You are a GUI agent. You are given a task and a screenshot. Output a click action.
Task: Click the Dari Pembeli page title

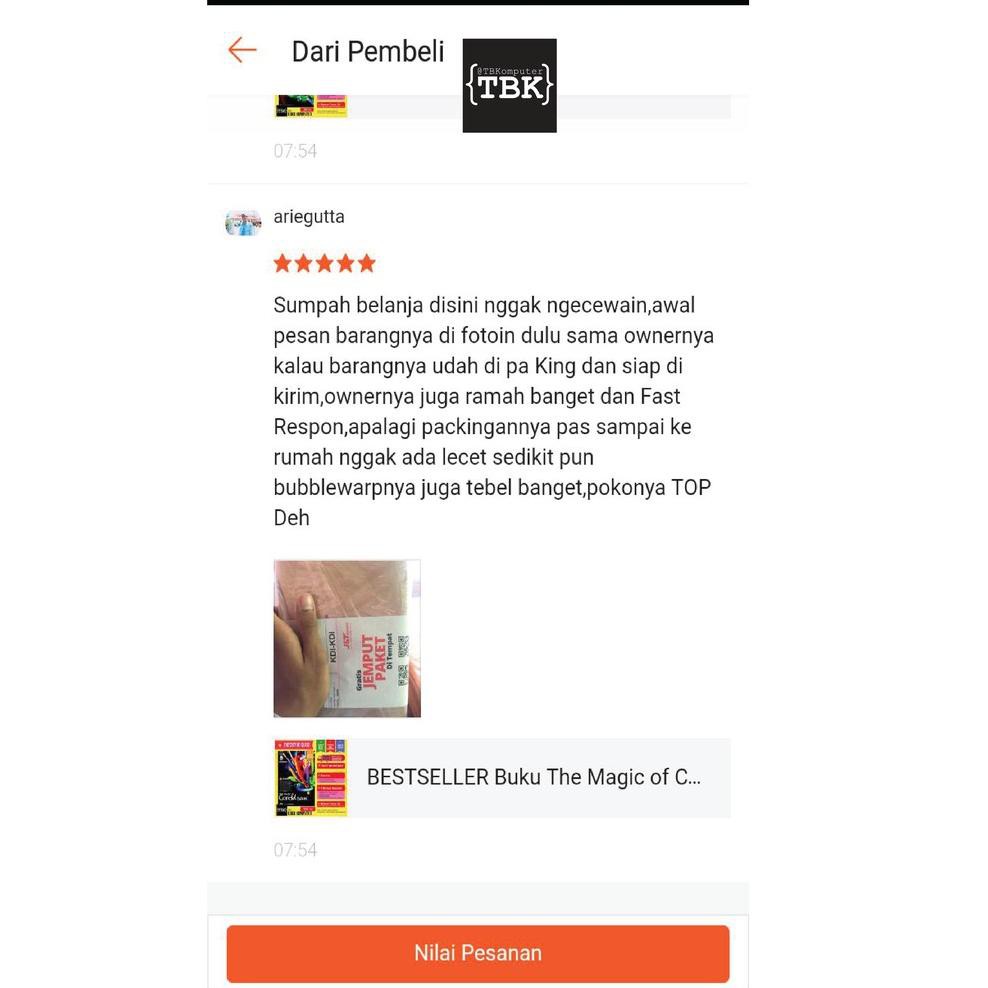click(x=368, y=52)
